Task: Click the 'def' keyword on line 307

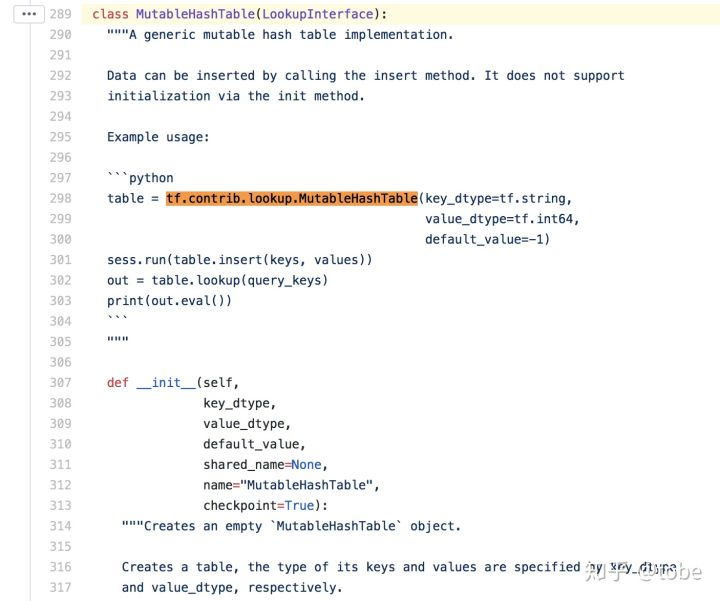Action: click(118, 383)
